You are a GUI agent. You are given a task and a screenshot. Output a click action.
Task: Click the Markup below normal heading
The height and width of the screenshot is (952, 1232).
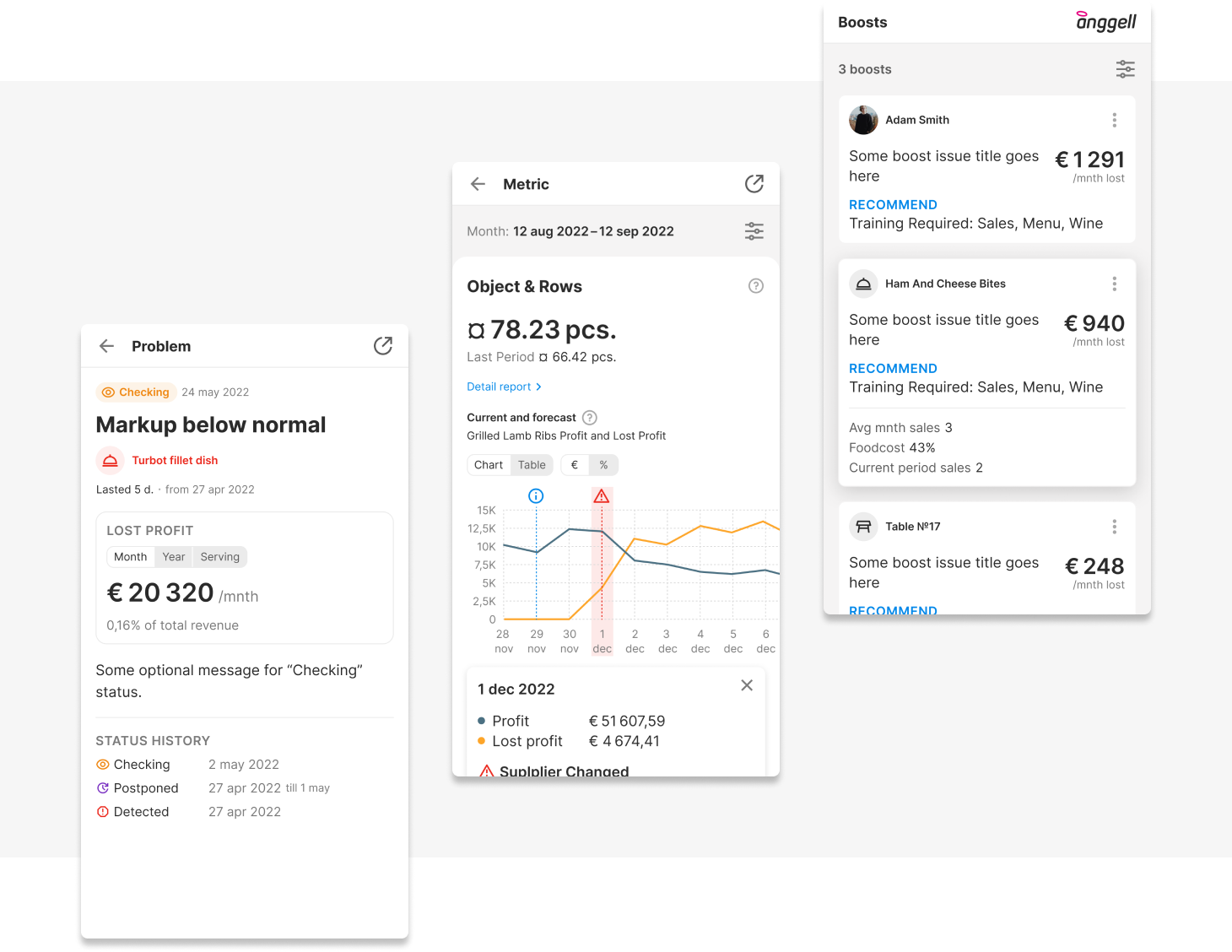[211, 425]
